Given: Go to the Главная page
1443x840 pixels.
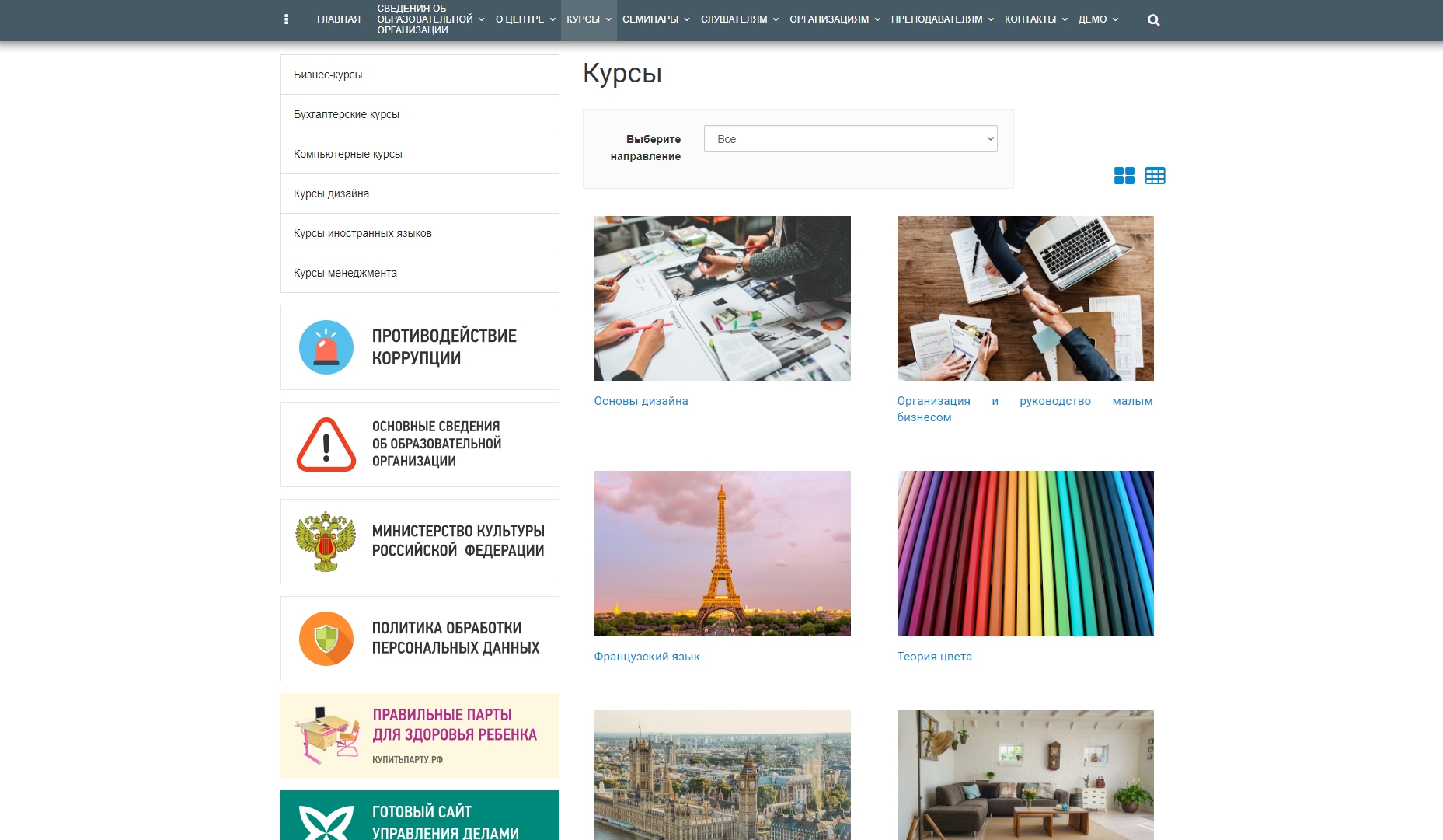Looking at the screenshot, I should point(339,19).
